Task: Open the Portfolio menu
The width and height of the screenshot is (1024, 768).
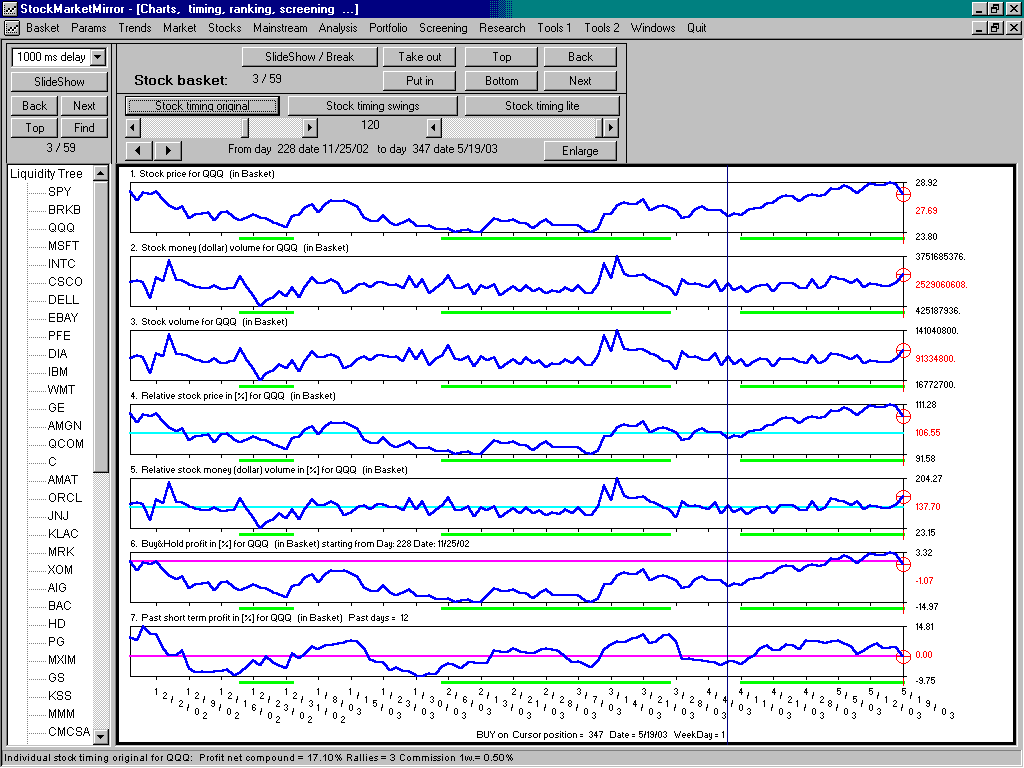Action: [x=388, y=28]
